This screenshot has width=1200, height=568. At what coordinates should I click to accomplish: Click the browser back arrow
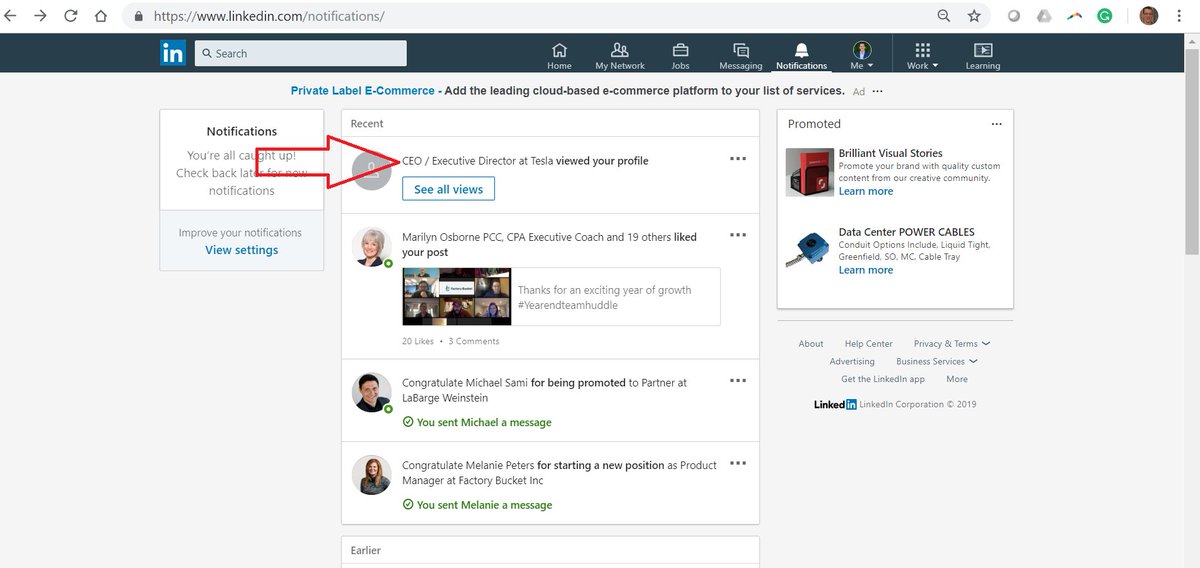tap(12, 16)
